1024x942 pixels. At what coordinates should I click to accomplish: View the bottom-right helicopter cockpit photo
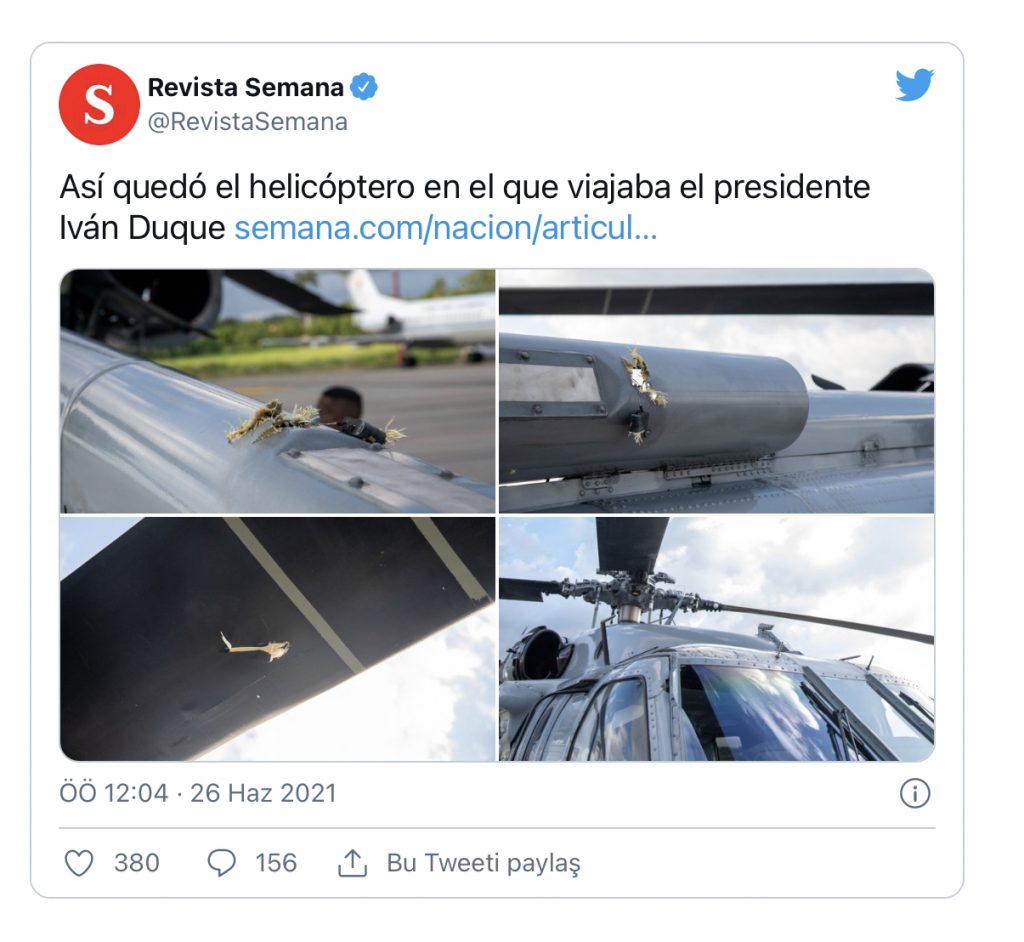pyautogui.click(x=716, y=639)
